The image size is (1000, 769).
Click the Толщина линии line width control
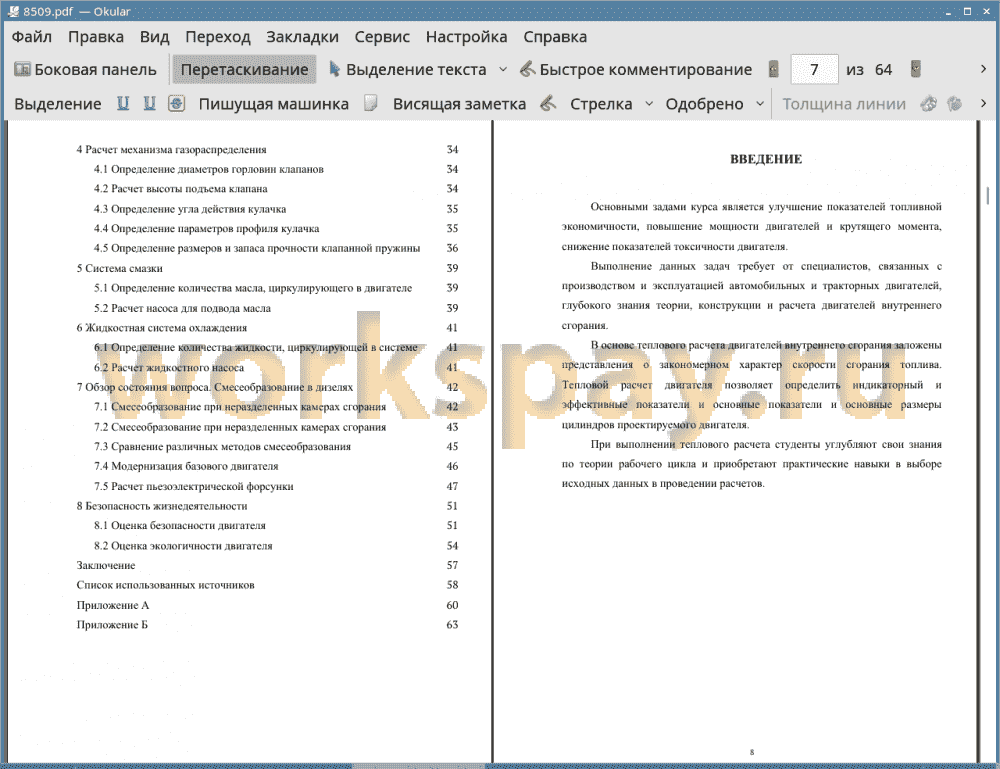pos(844,104)
